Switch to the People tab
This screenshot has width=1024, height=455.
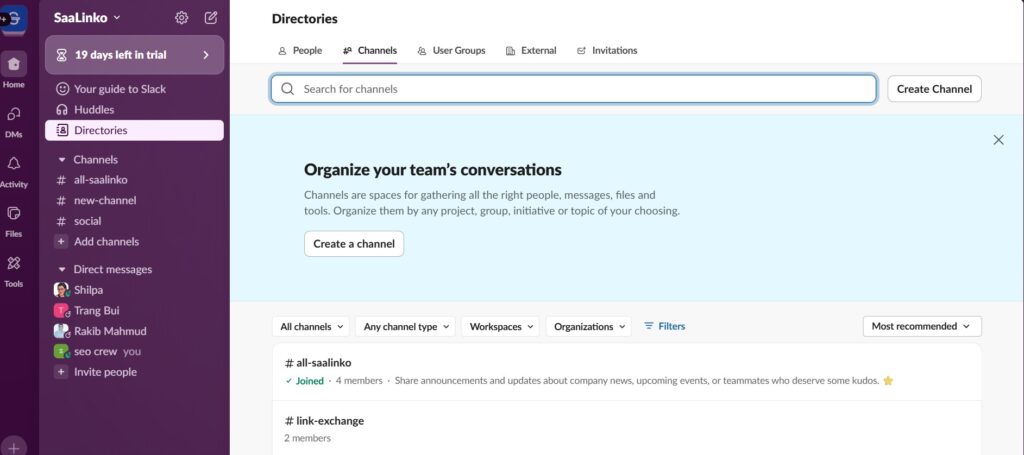(300, 50)
